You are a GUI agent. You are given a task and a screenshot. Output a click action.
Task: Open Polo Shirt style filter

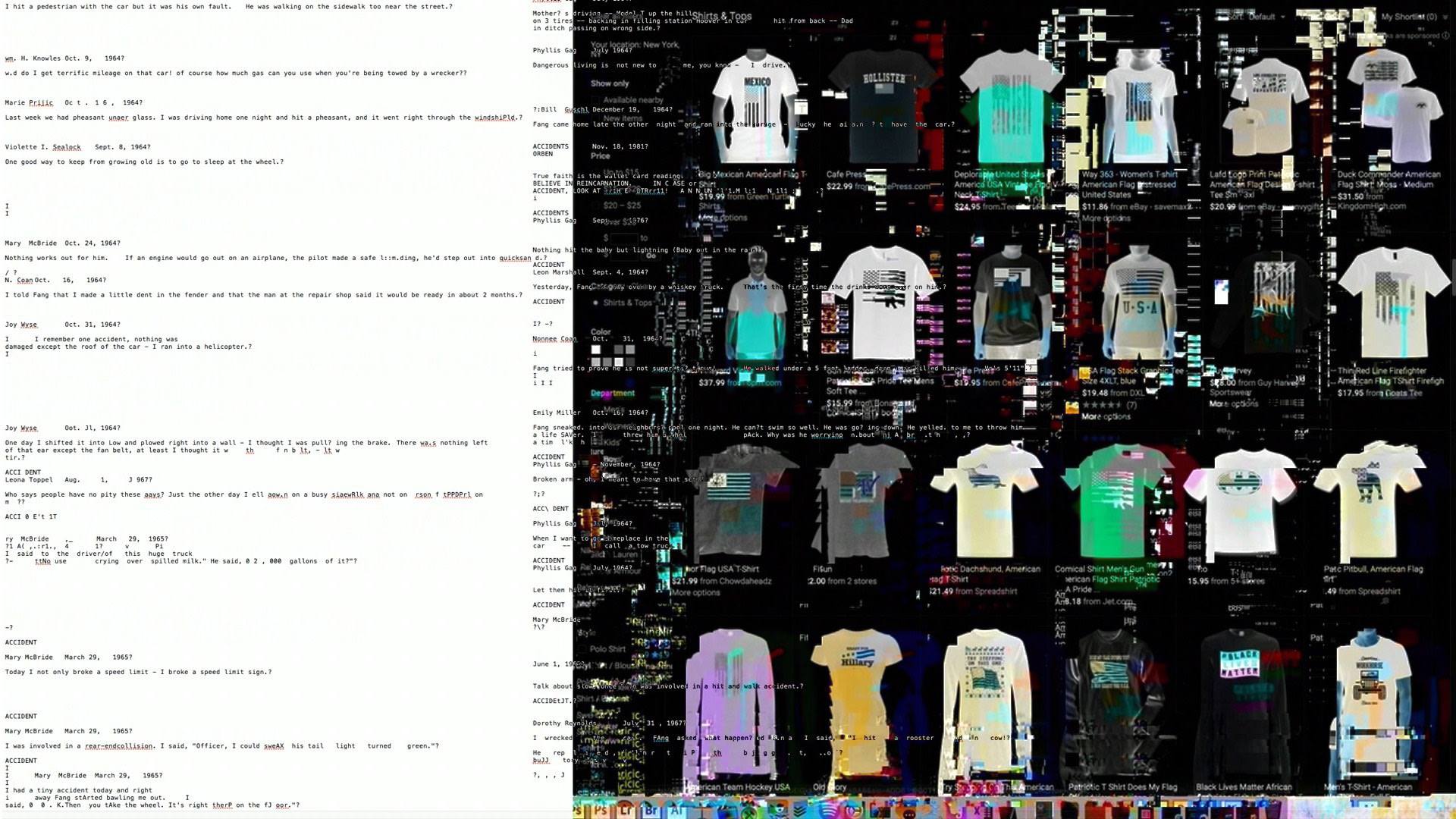click(x=607, y=649)
